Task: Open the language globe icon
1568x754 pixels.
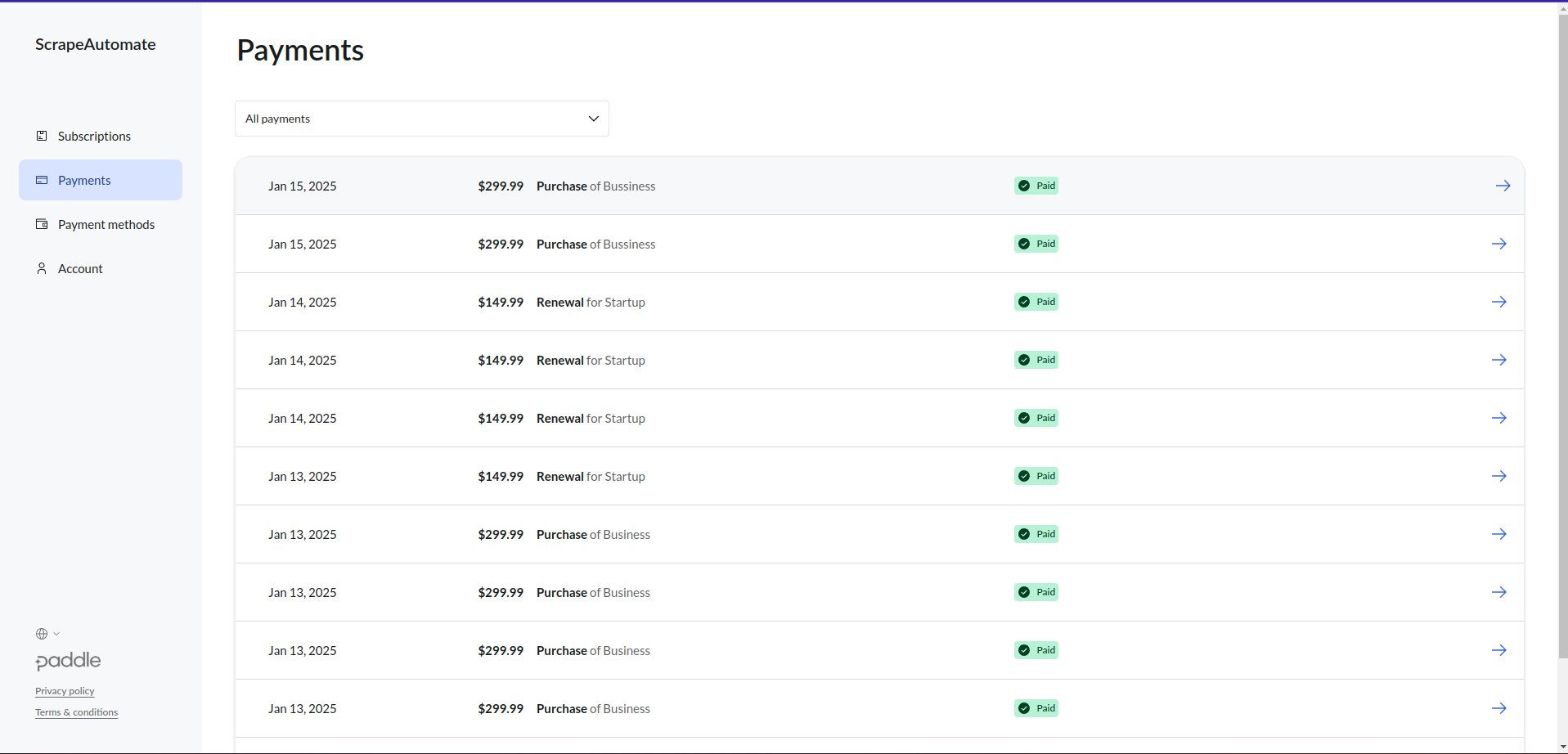Action: [x=40, y=634]
